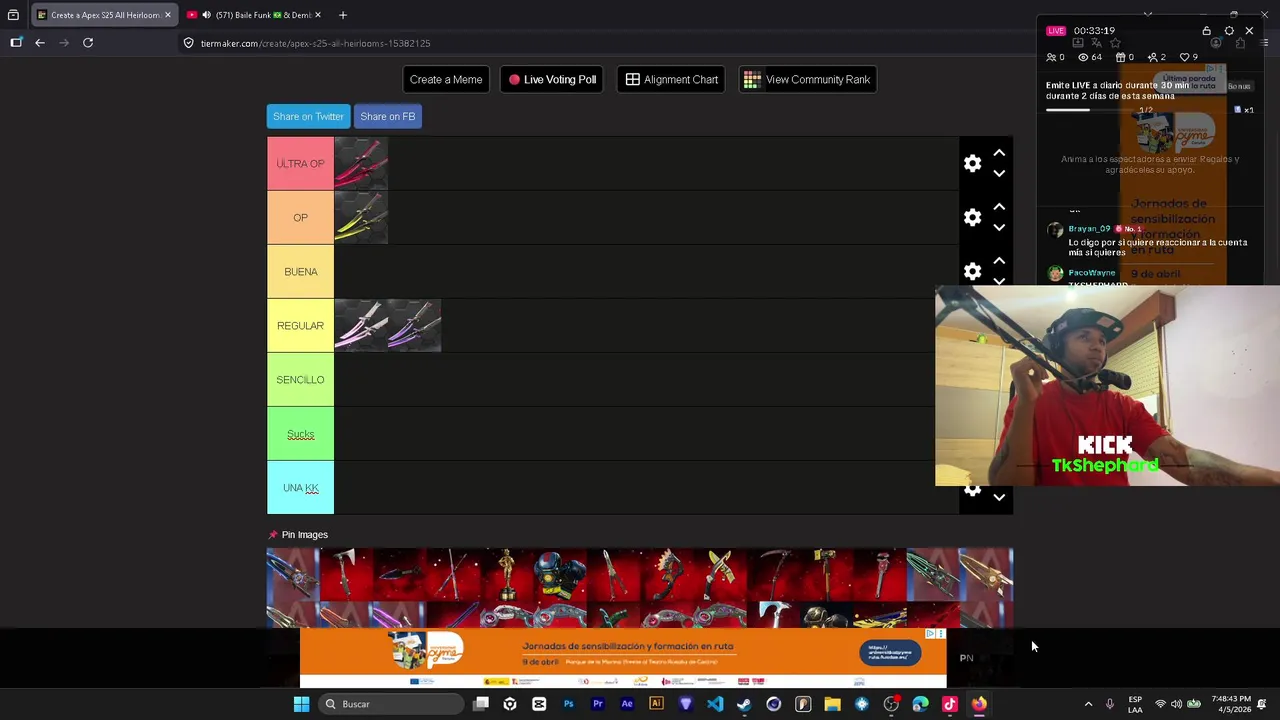Share tier list on FB
The image size is (1280, 720).
[x=388, y=117]
